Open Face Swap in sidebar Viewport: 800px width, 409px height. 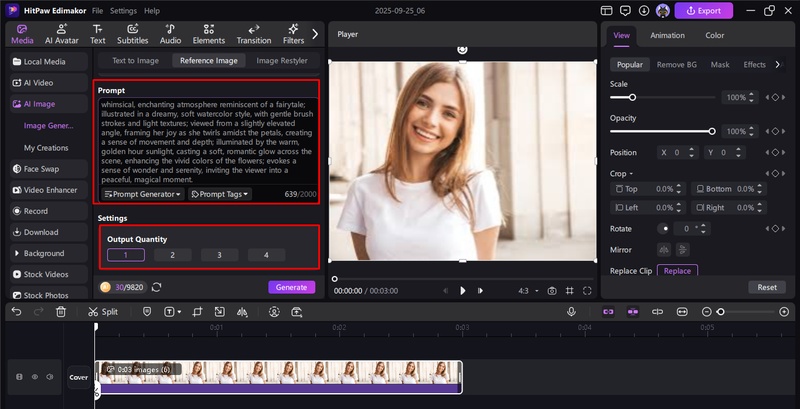point(43,169)
